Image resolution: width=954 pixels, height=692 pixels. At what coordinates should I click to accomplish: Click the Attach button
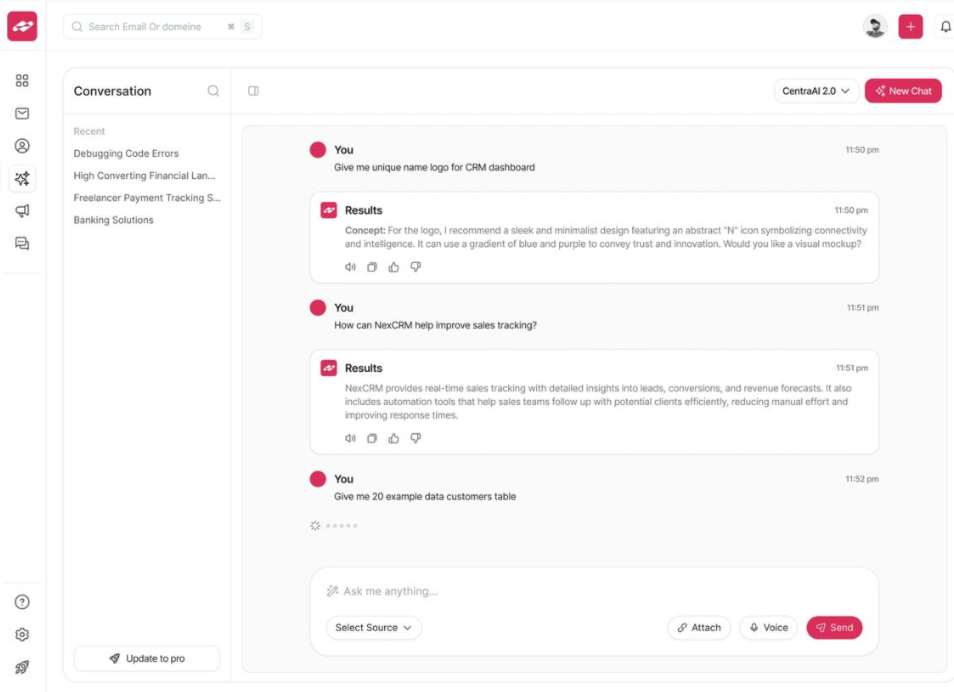coord(699,627)
